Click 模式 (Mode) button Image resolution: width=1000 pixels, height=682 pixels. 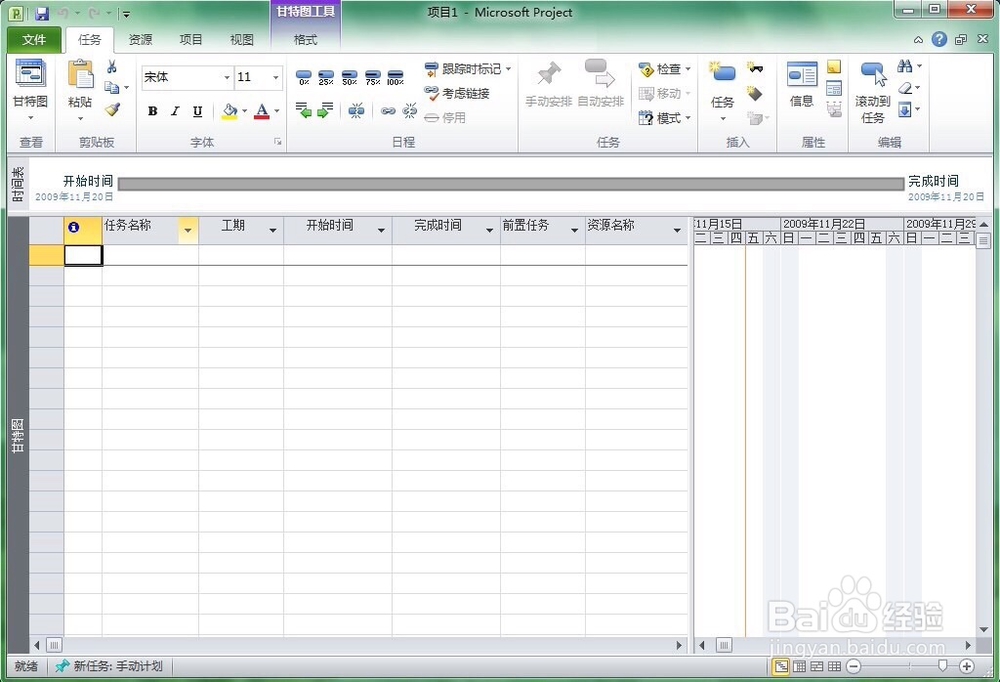click(665, 118)
